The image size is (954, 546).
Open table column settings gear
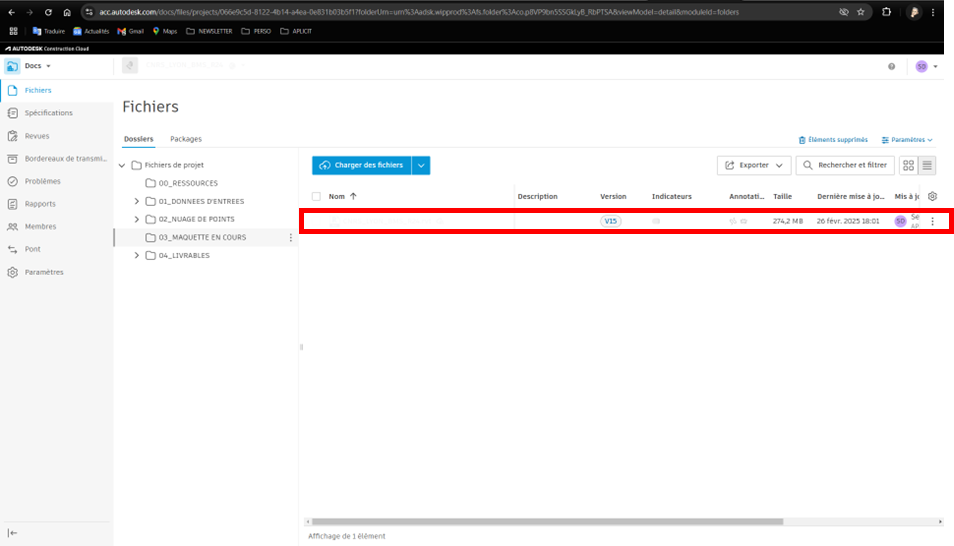932,196
